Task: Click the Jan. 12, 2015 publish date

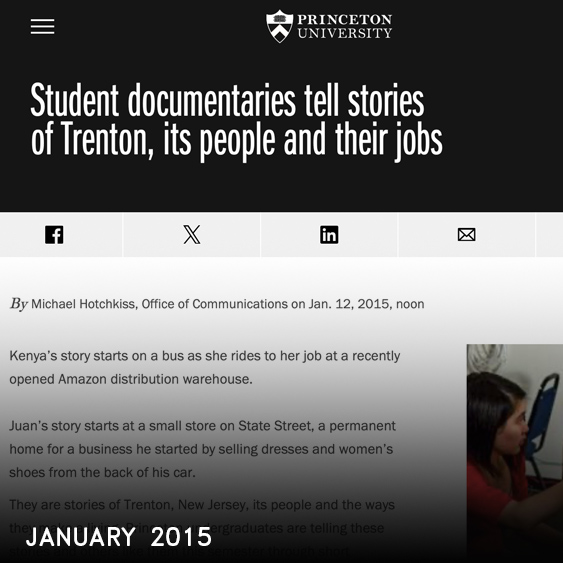Action: [349, 304]
